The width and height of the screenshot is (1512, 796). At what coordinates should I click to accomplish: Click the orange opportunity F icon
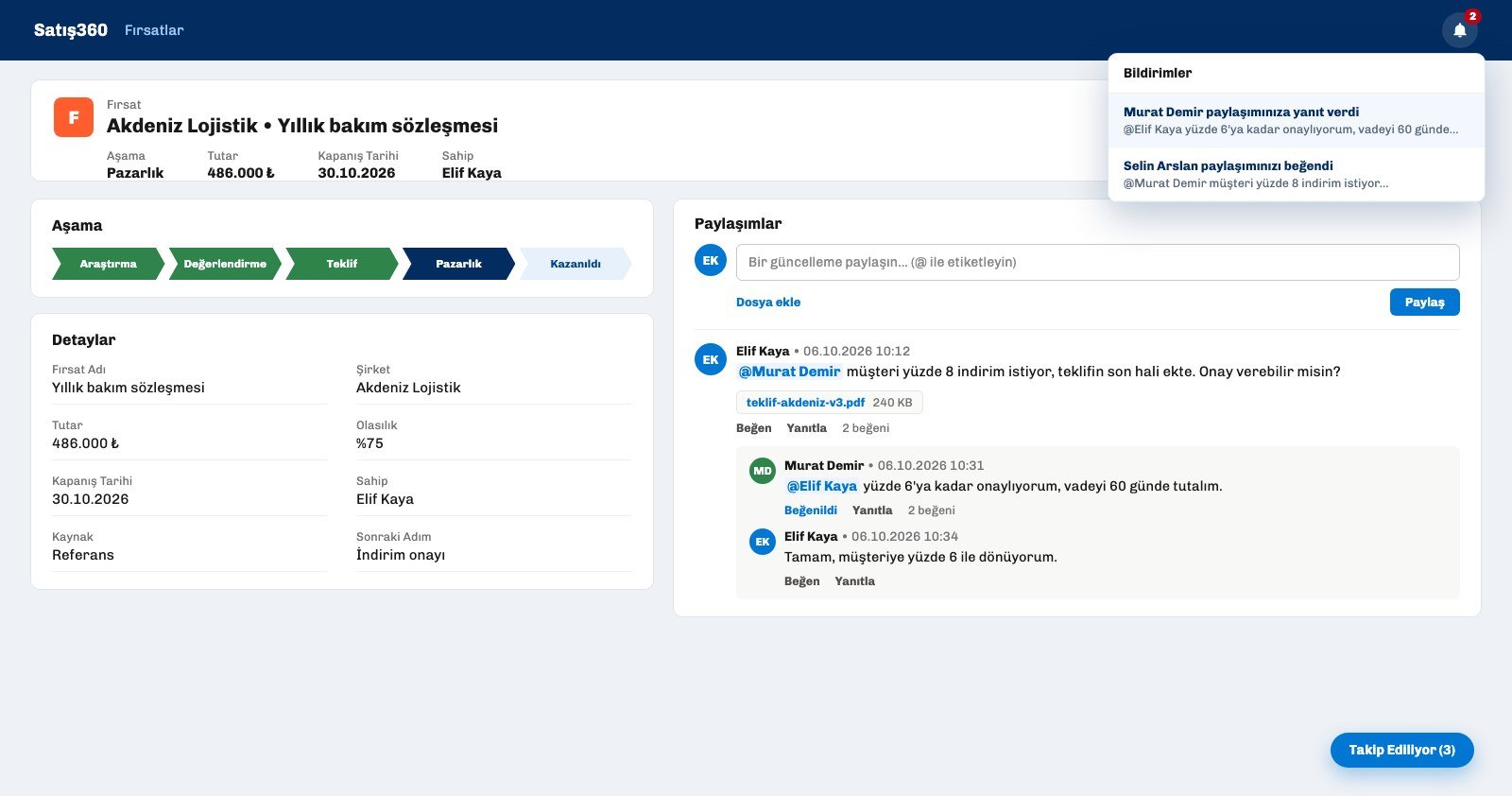[x=74, y=117]
